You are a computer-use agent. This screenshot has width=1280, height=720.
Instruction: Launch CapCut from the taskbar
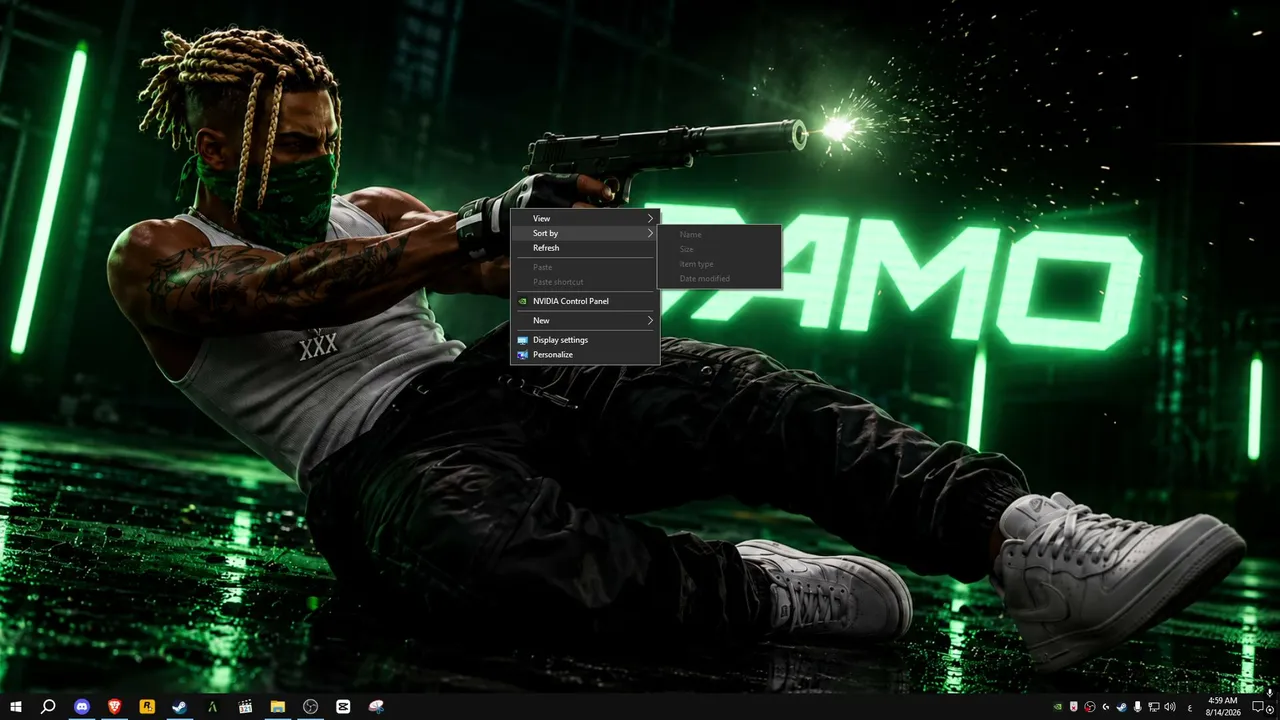tap(343, 706)
